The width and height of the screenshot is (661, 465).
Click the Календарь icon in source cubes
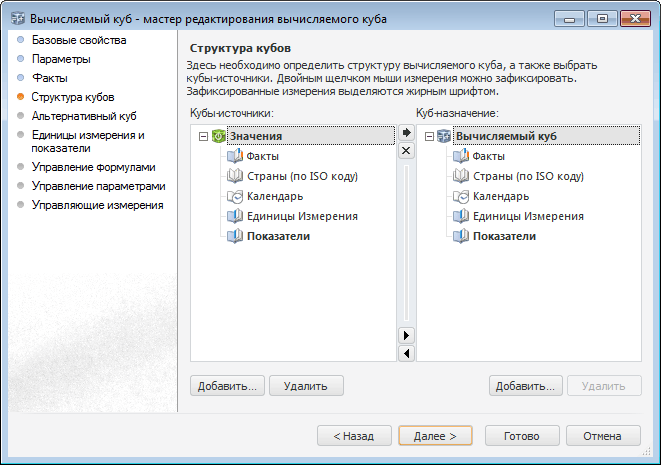235,196
